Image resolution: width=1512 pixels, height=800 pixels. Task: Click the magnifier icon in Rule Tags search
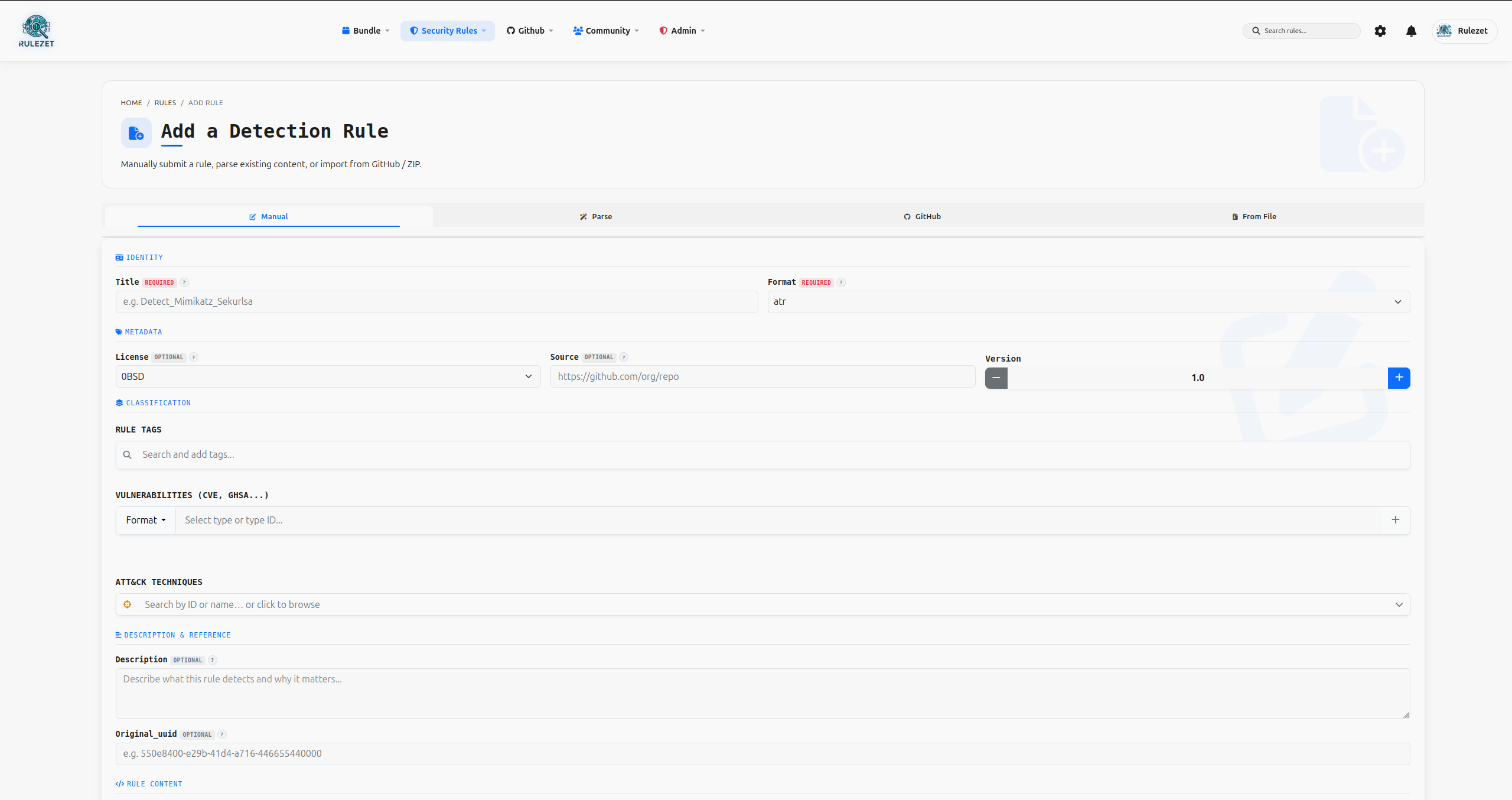pyautogui.click(x=127, y=455)
